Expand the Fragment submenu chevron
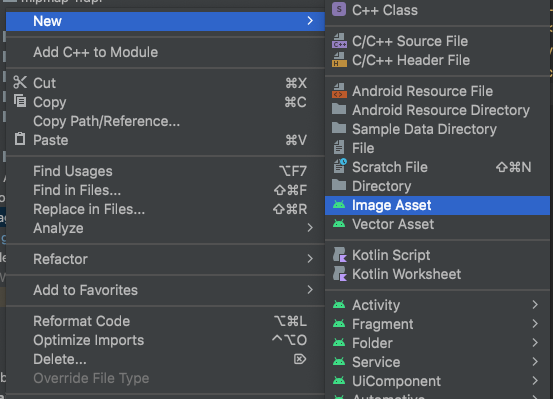 [x=535, y=324]
